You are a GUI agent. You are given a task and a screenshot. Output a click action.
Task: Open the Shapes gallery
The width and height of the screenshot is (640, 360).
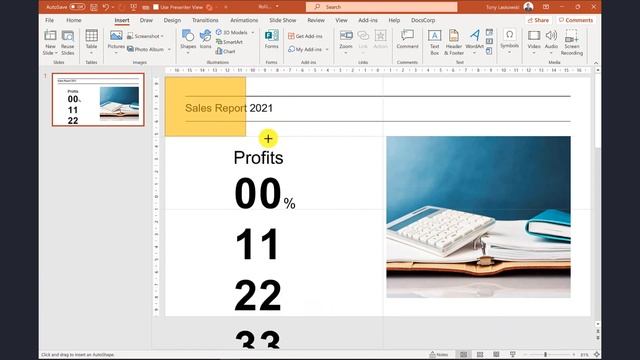[188, 42]
